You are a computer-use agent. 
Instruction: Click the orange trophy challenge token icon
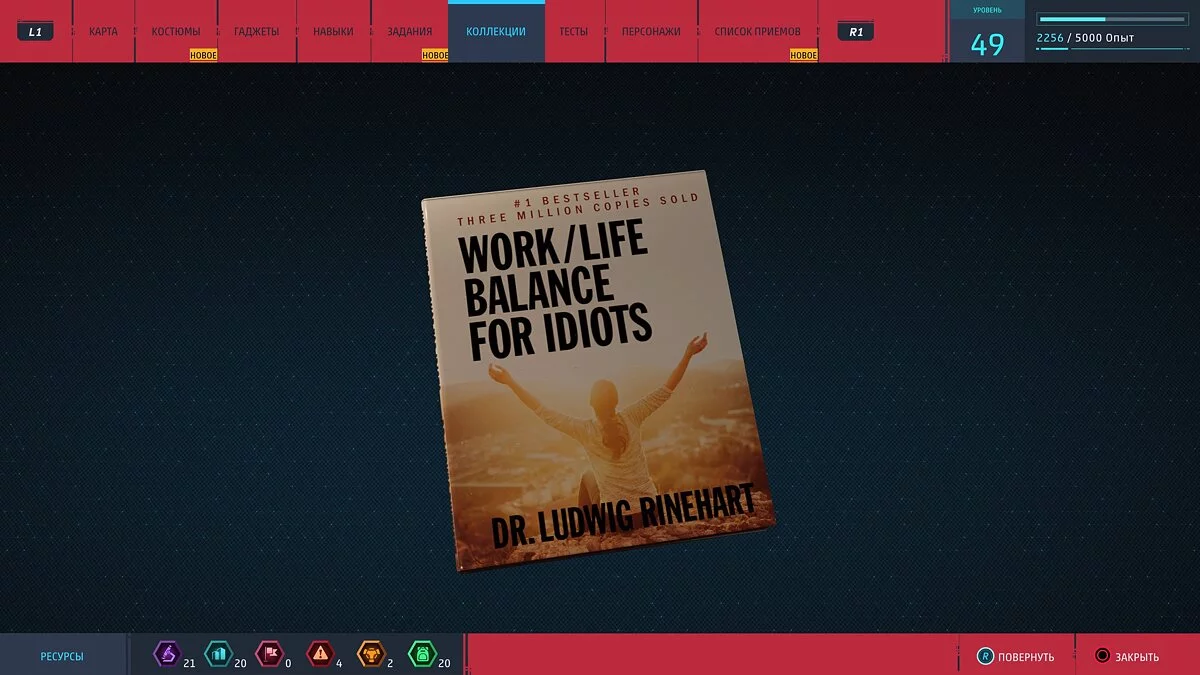(x=370, y=655)
